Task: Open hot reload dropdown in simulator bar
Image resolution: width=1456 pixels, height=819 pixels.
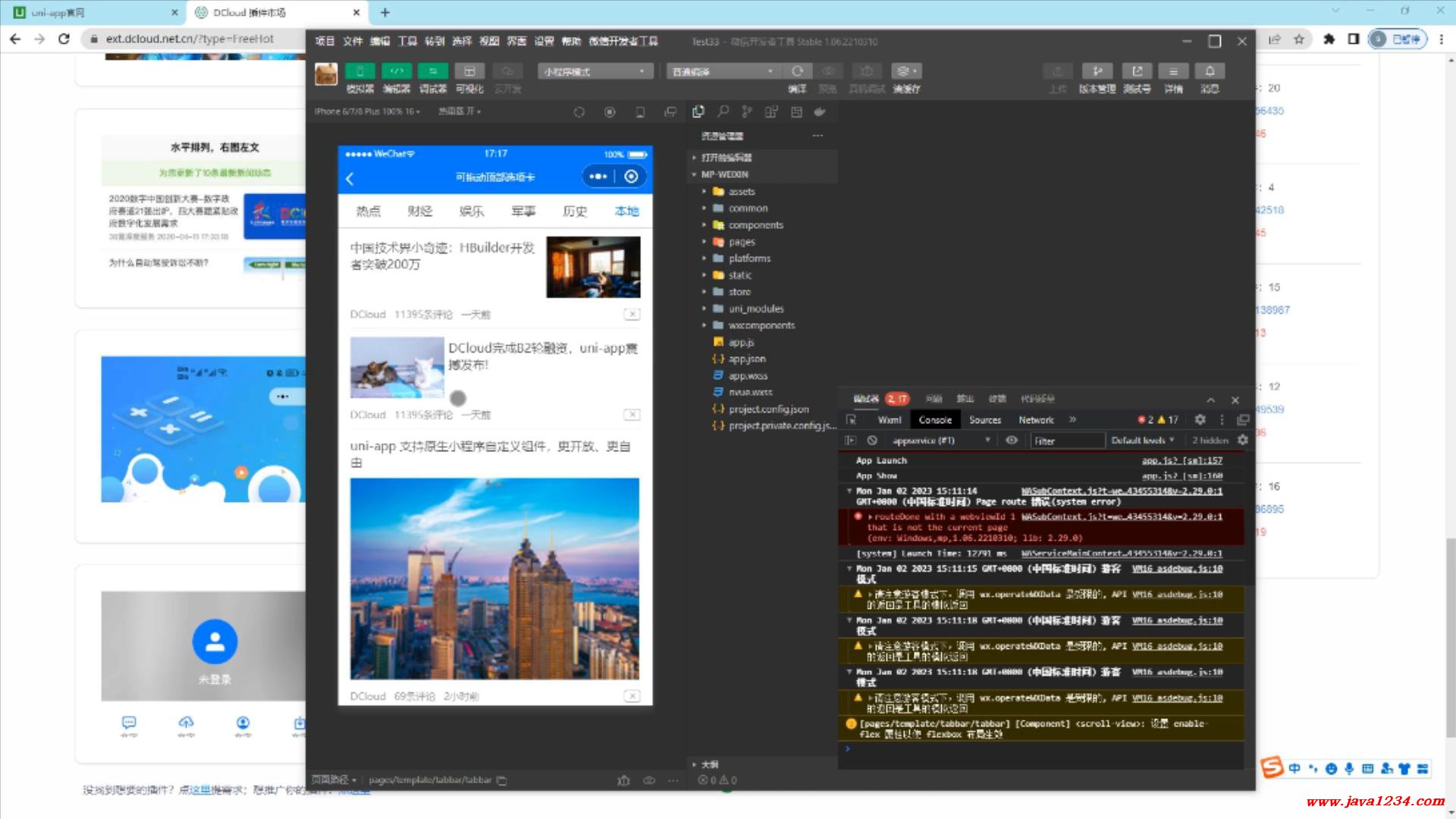Action: (x=460, y=111)
